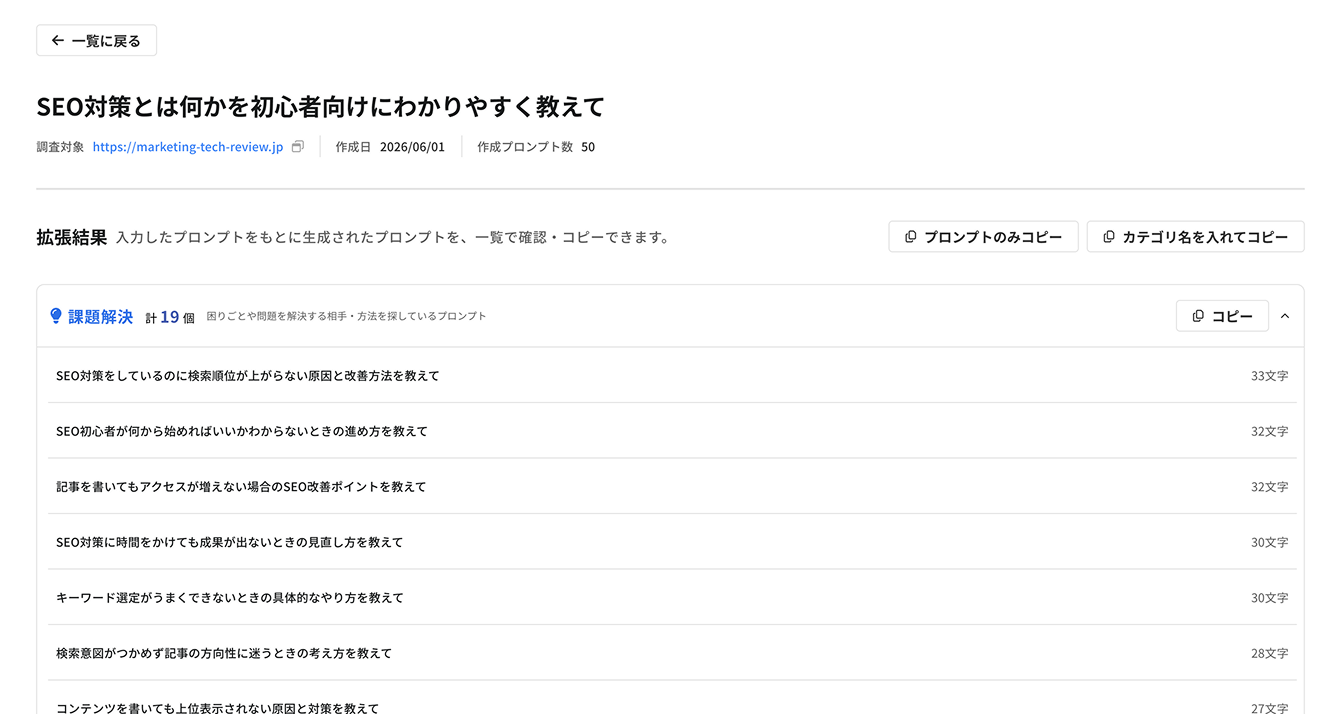Click カテゴリ名を入れてコピー button
This screenshot has height=714, width=1326.
pos(1195,237)
